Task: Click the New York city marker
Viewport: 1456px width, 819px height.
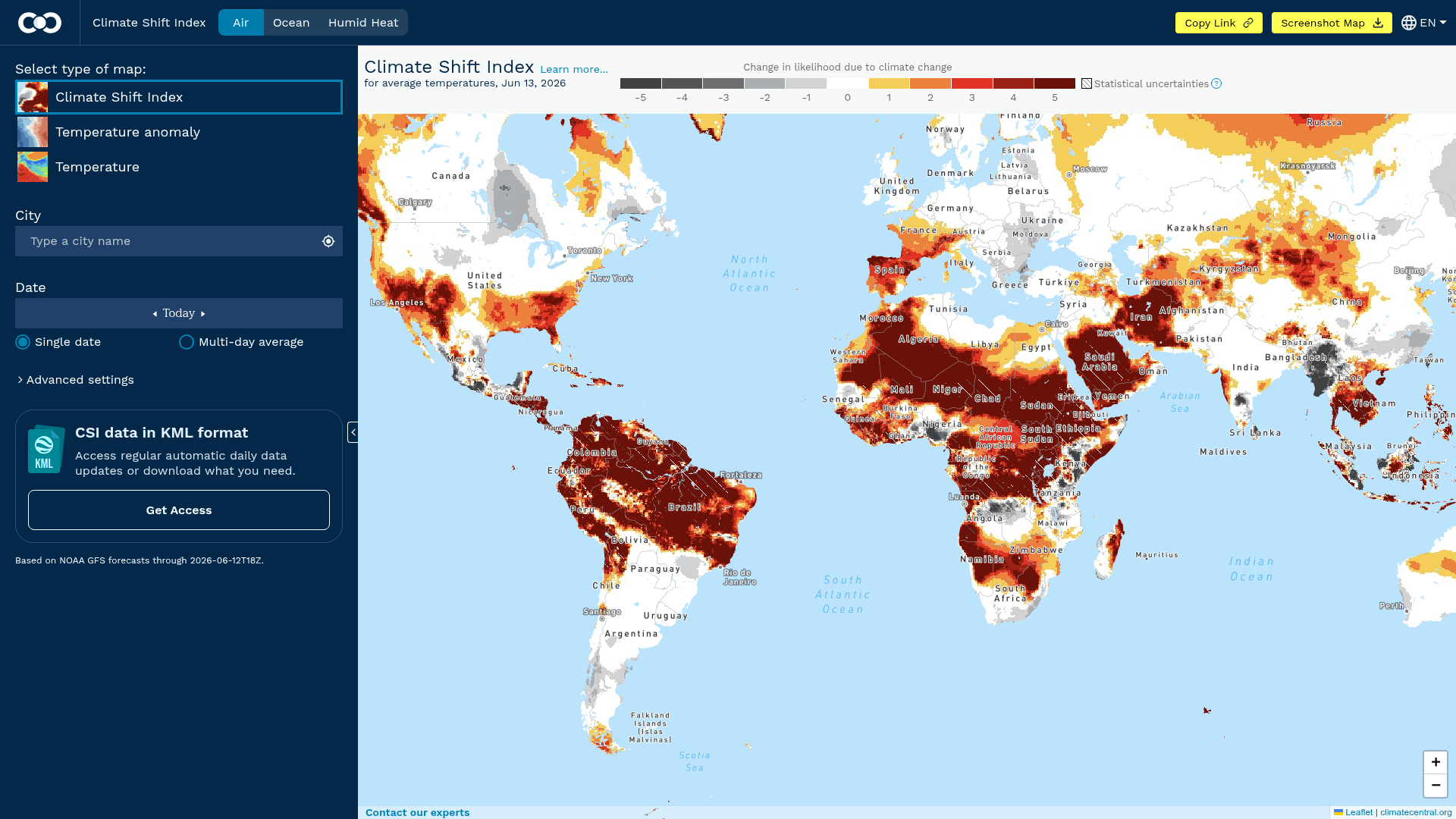Action: click(588, 273)
